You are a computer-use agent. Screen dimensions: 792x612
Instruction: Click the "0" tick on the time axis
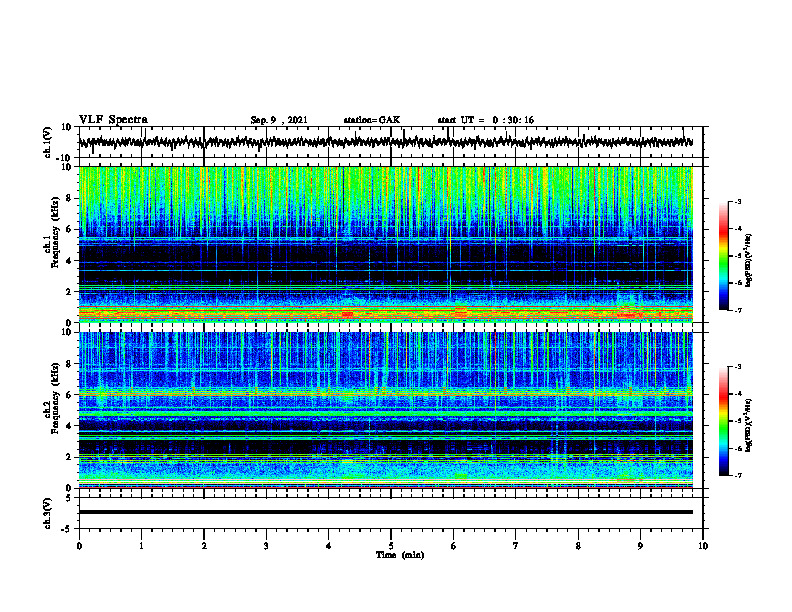click(x=79, y=546)
